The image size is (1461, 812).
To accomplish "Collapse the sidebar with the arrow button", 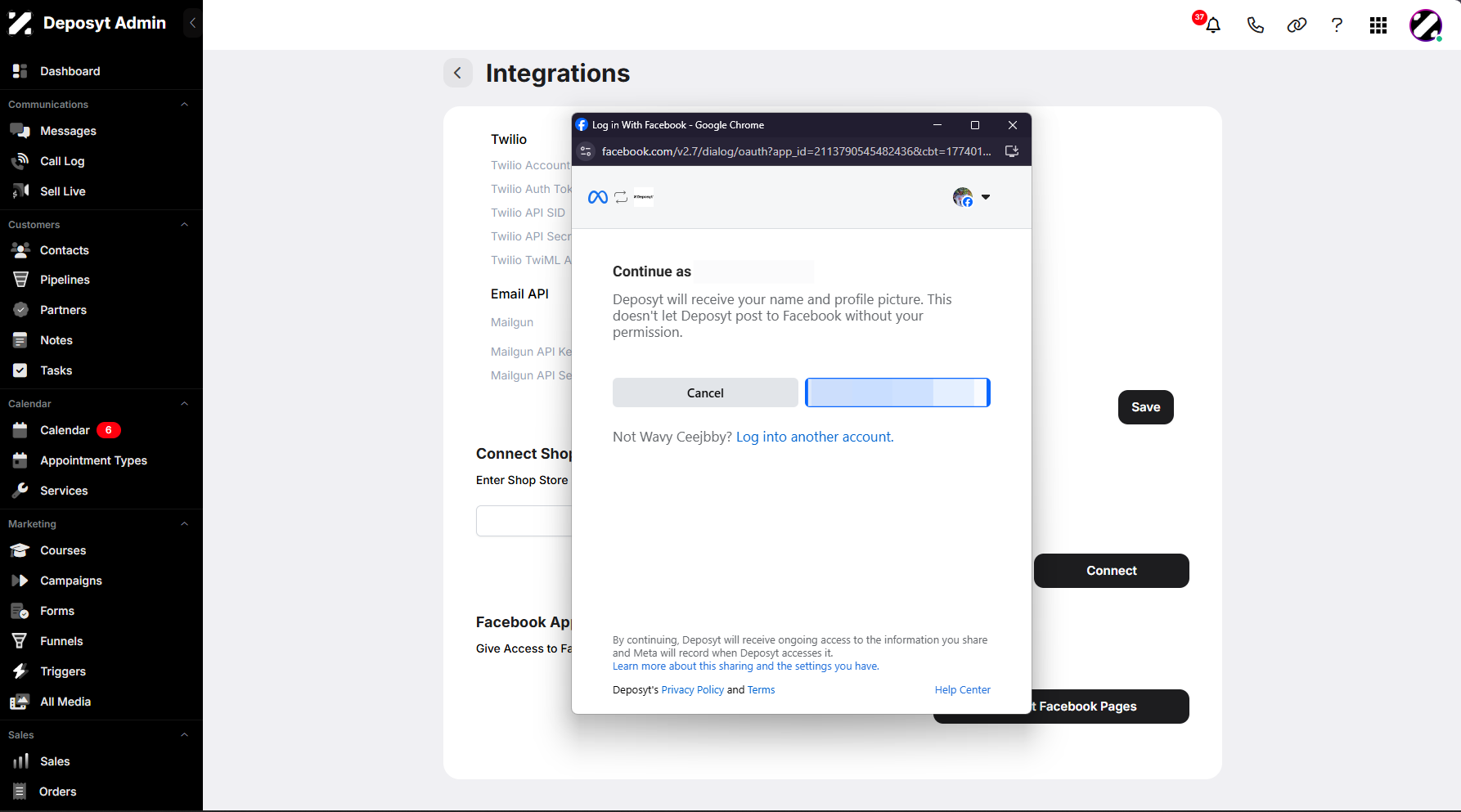I will 192,23.
